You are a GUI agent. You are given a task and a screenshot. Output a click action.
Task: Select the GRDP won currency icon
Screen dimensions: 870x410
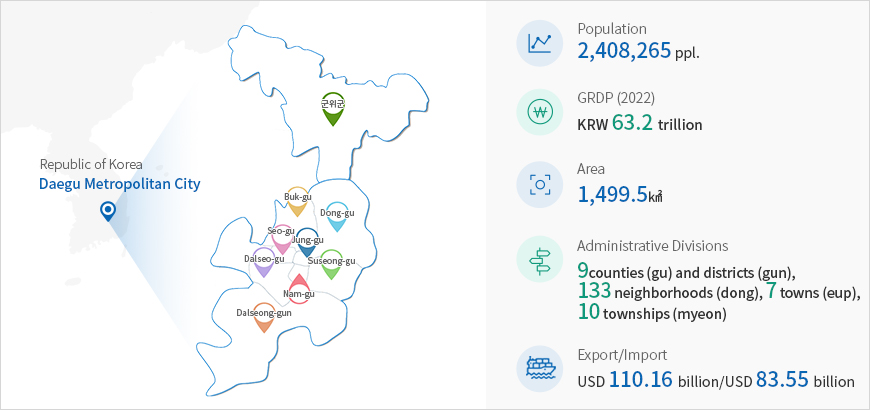pyautogui.click(x=540, y=113)
